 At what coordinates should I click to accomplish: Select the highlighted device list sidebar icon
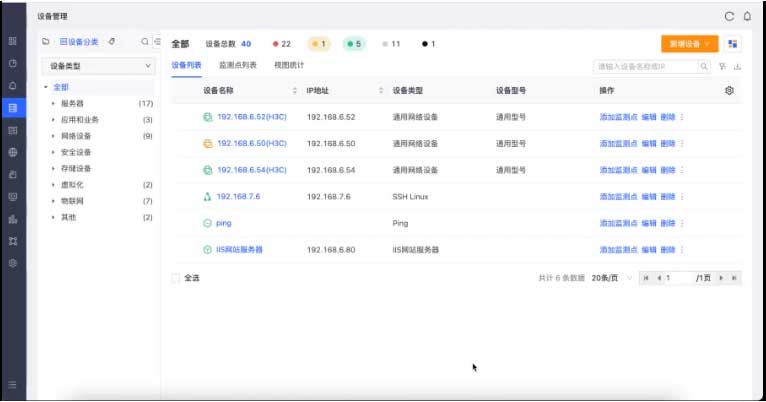point(13,108)
